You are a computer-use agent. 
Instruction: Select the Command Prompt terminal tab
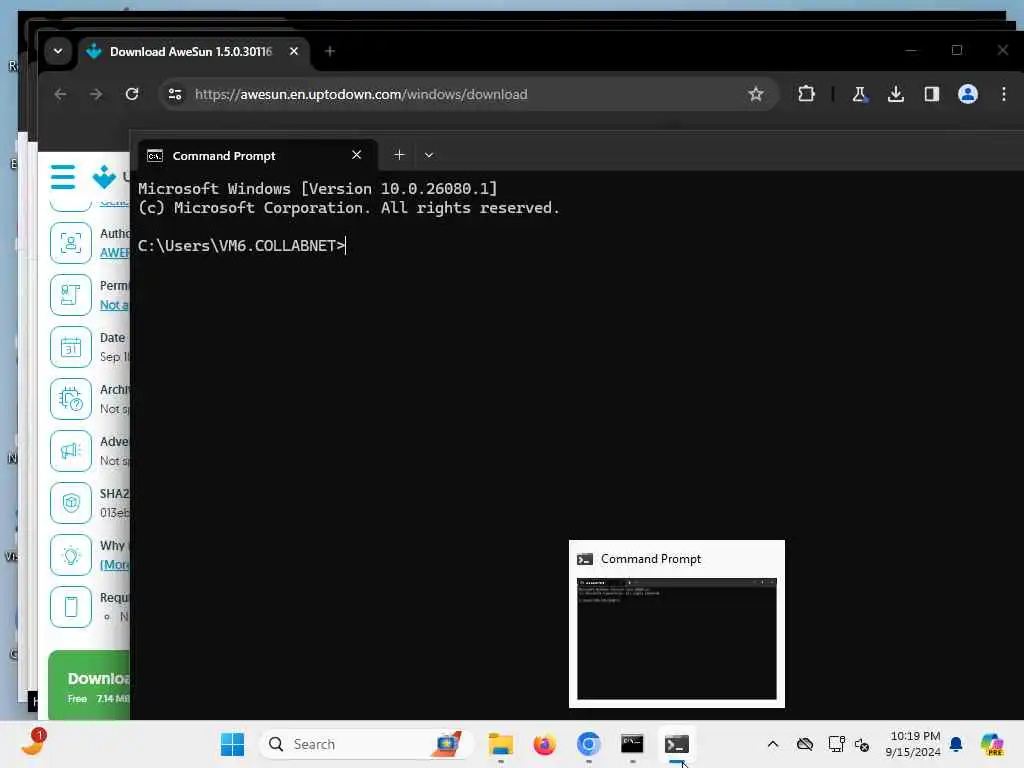coord(257,155)
